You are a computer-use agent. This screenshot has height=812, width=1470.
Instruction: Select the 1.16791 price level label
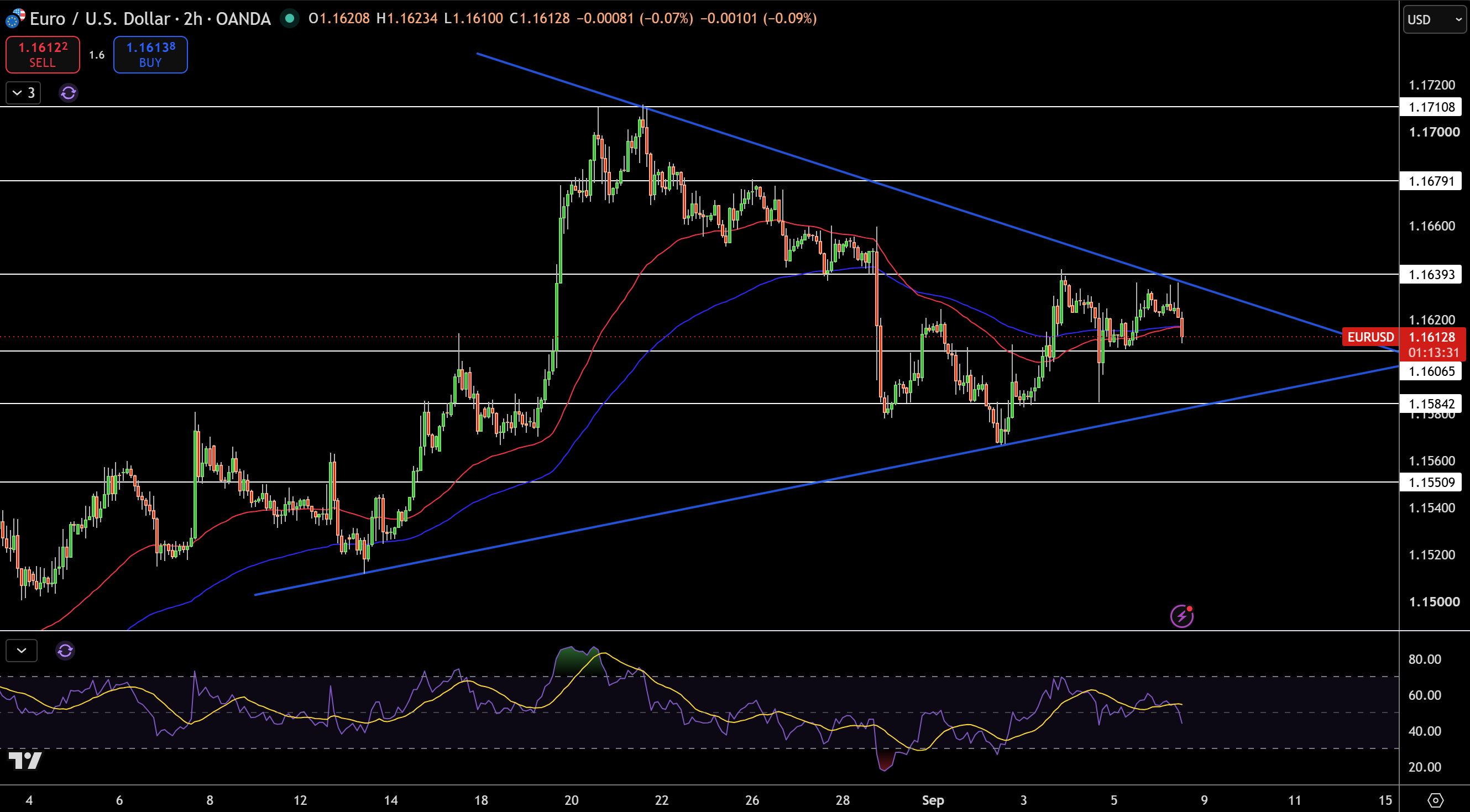pos(1431,181)
